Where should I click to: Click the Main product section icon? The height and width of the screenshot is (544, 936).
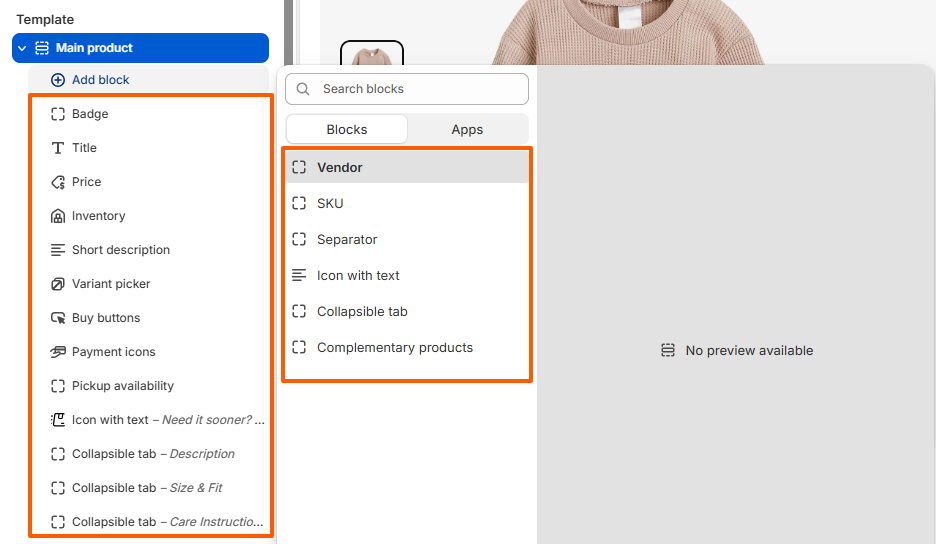[42, 48]
